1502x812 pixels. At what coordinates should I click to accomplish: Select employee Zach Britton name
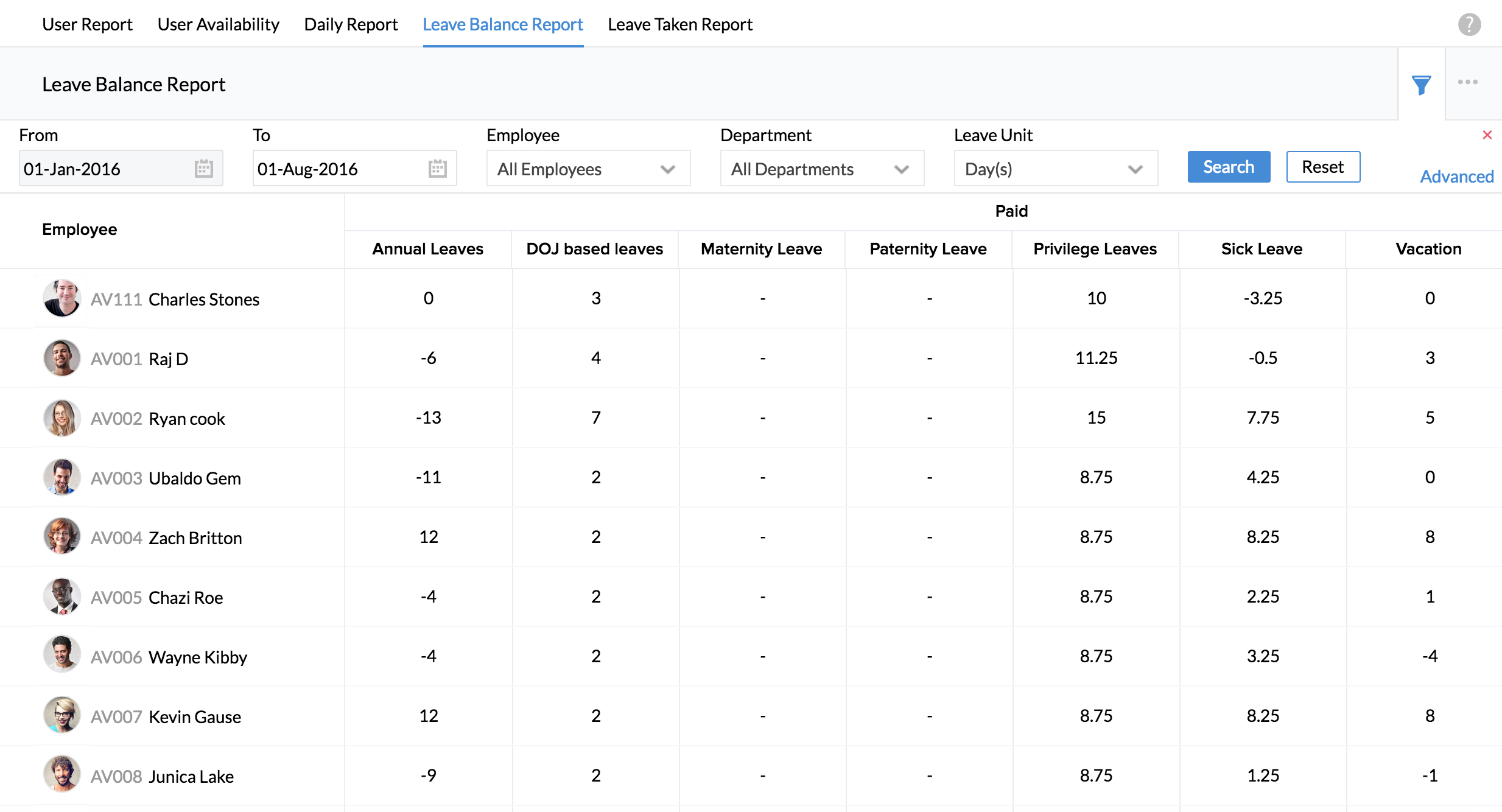[195, 538]
